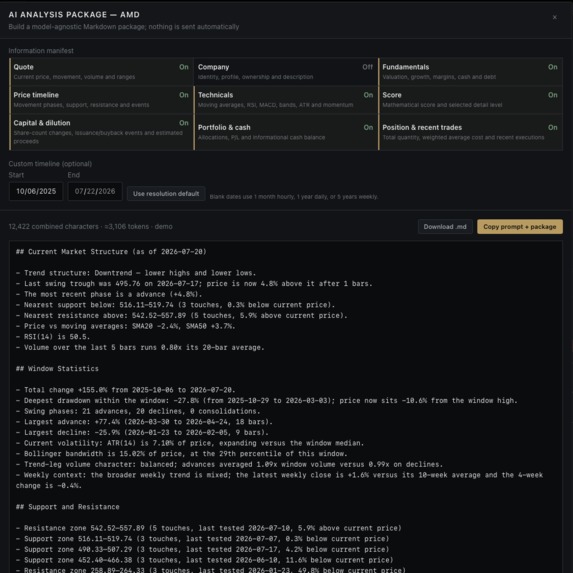Toggle the Fundamentals manifest card
Screen dimensions: 573x573
tap(470, 72)
